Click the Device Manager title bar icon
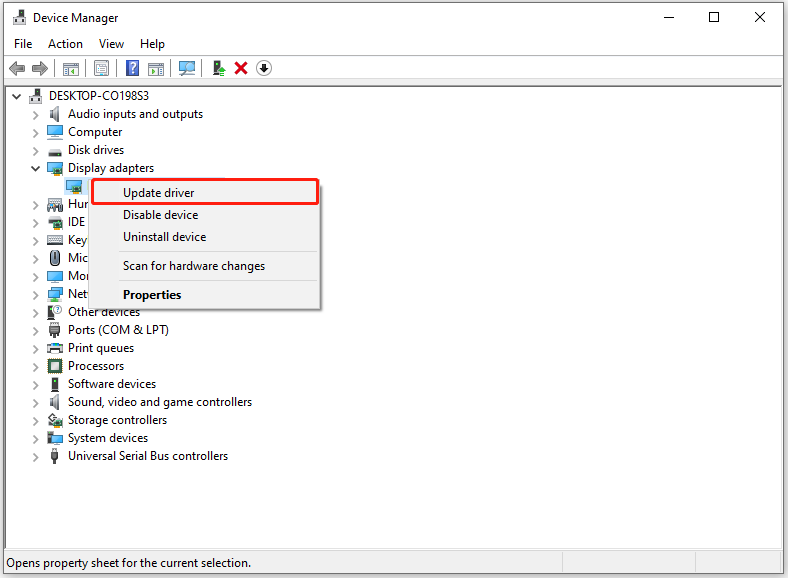 (x=20, y=18)
